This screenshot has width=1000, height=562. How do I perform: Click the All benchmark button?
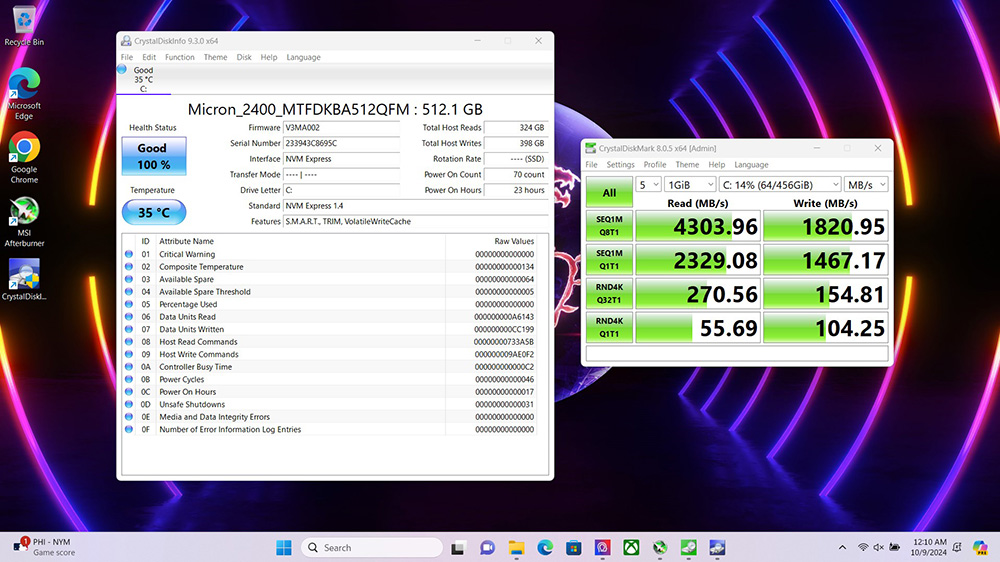click(x=609, y=192)
